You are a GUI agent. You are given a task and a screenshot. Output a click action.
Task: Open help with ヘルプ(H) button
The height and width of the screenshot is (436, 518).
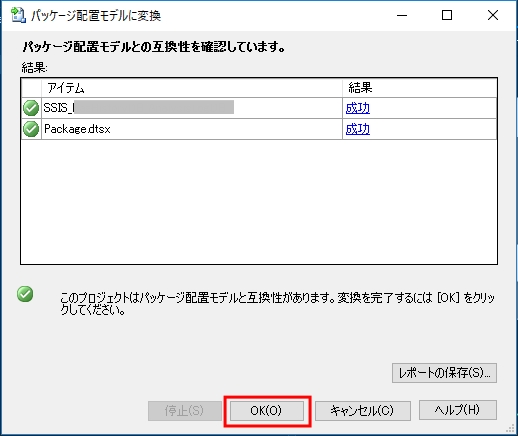click(x=457, y=410)
